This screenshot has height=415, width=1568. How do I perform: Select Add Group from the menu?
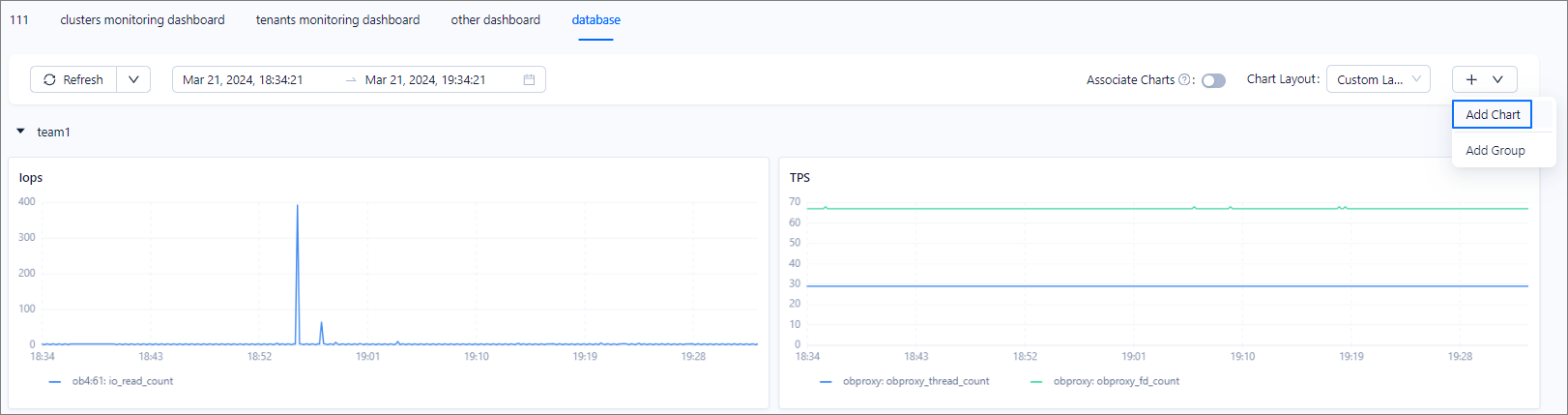click(x=1495, y=150)
